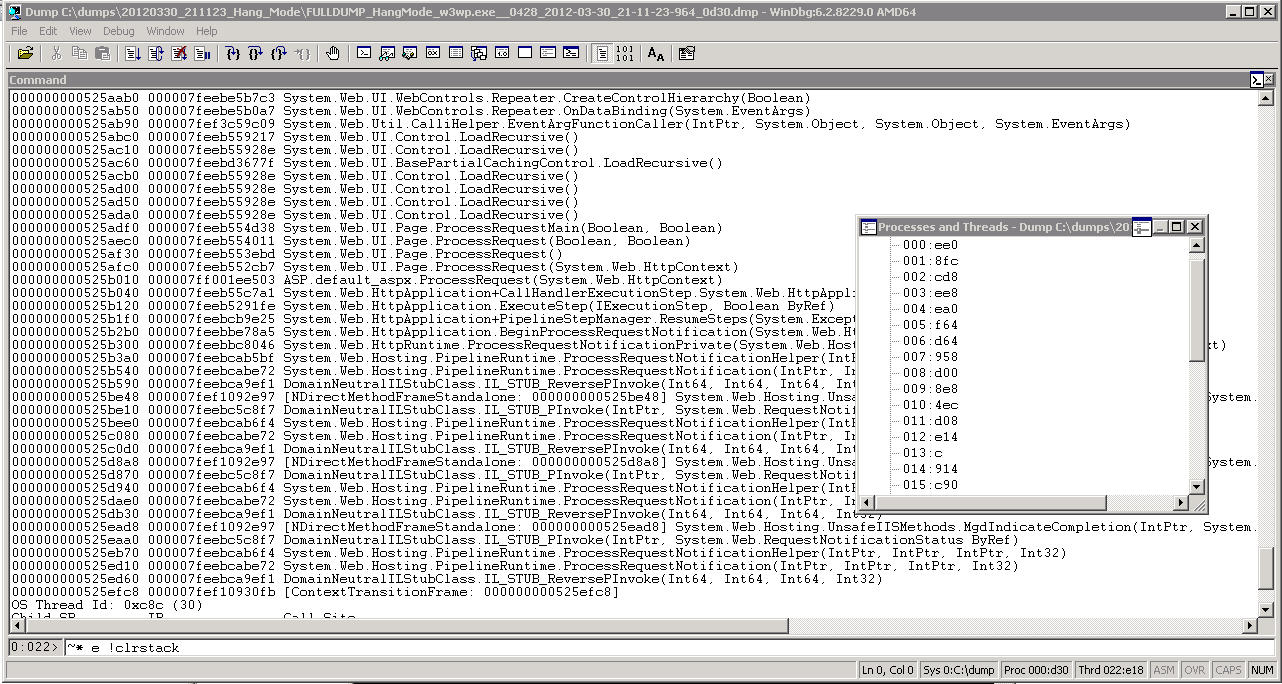Click the 'Ln 0, Col 0' status bar entry
The height and width of the screenshot is (684, 1282).
click(x=888, y=670)
